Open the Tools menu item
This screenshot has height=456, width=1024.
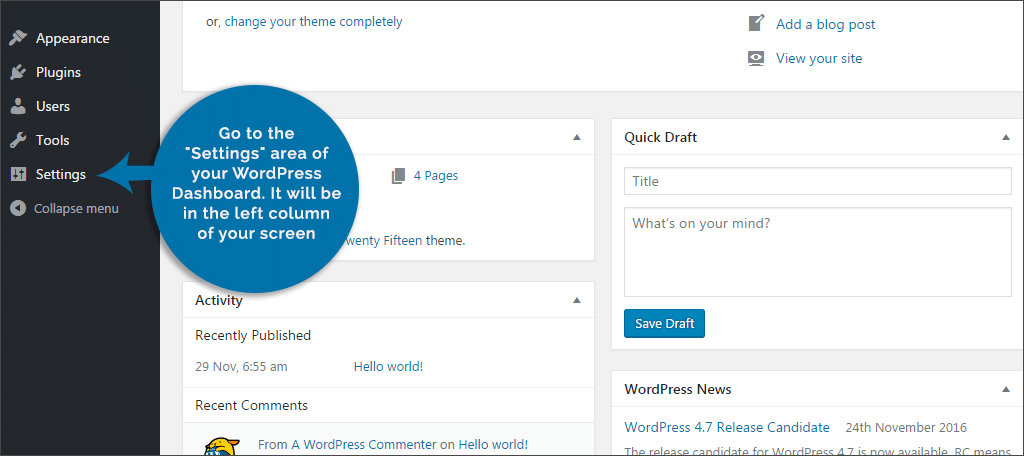point(52,140)
